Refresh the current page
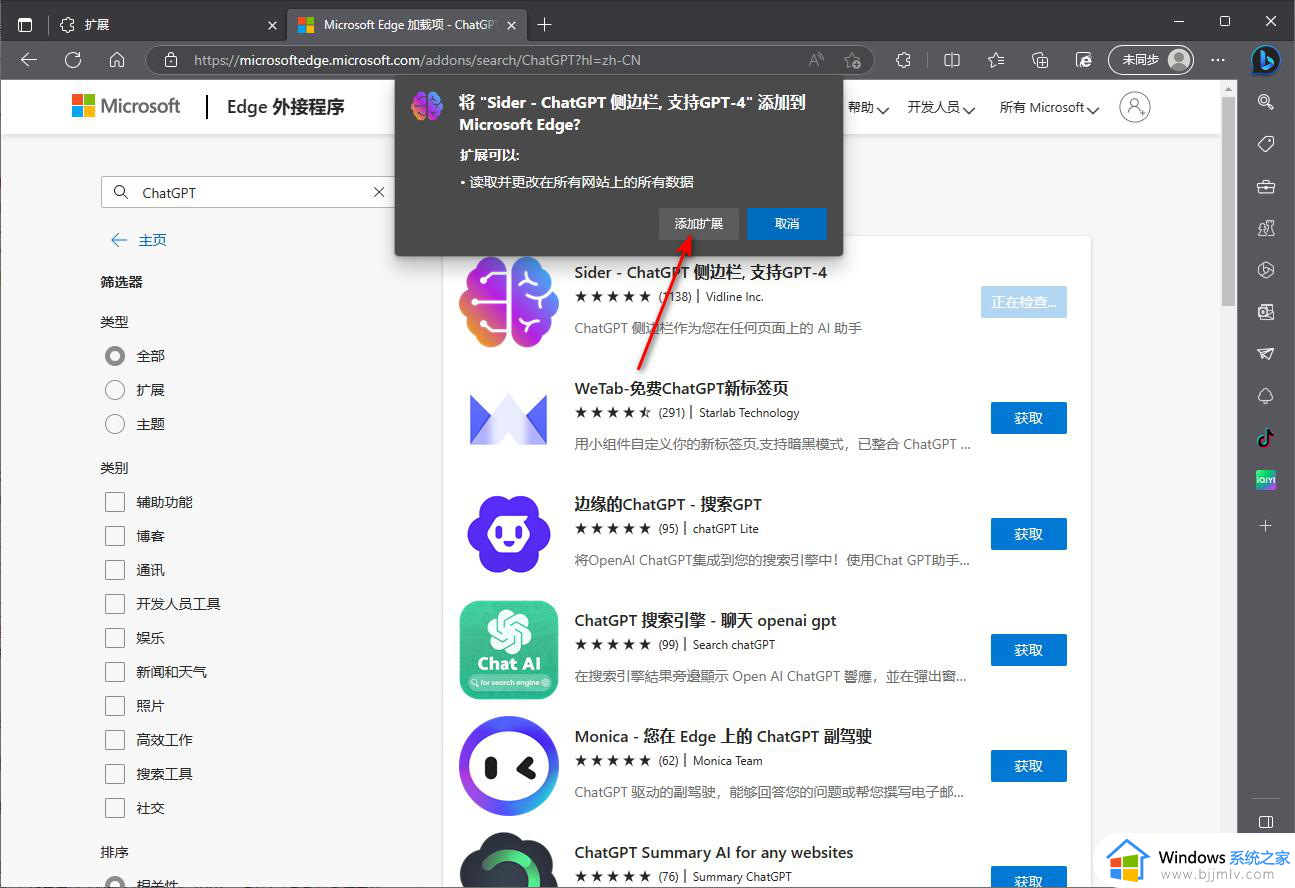 (73, 60)
